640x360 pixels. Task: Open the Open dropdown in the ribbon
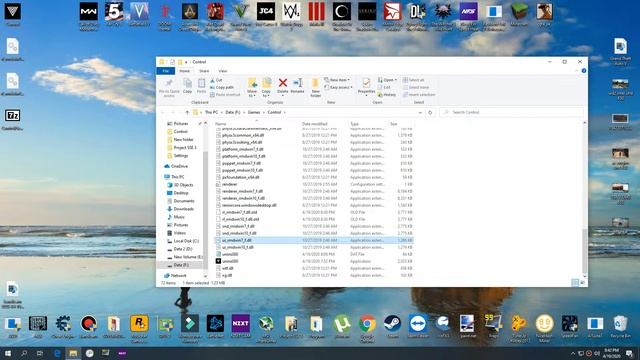click(x=387, y=80)
